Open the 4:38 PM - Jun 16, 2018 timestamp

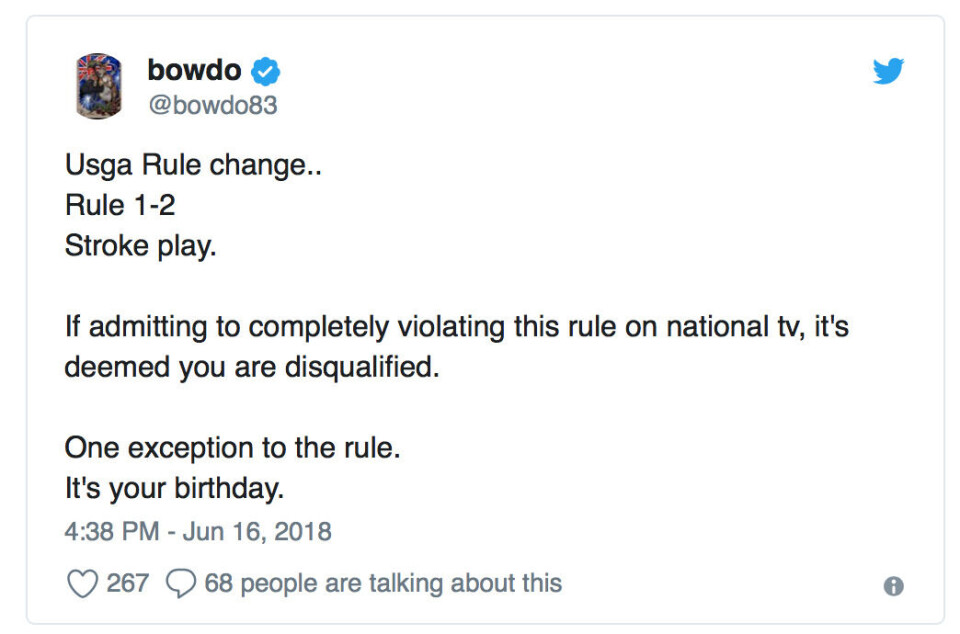point(198,531)
